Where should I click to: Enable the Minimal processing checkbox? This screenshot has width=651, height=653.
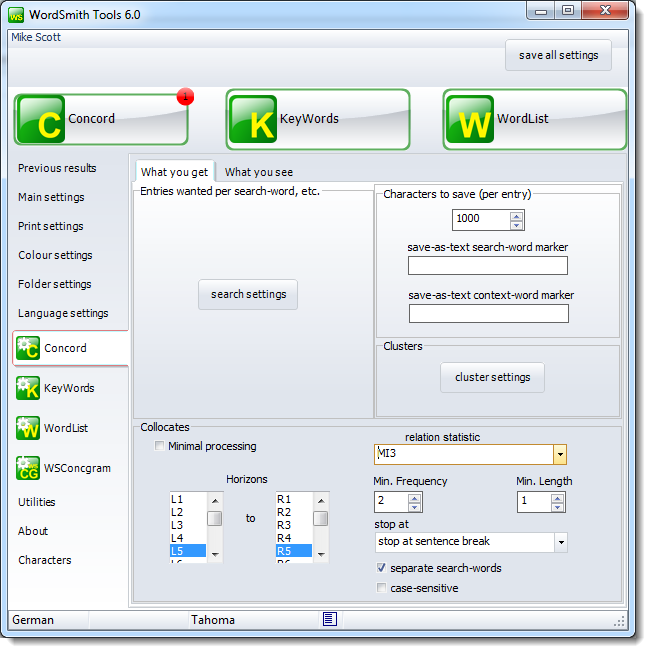click(160, 446)
